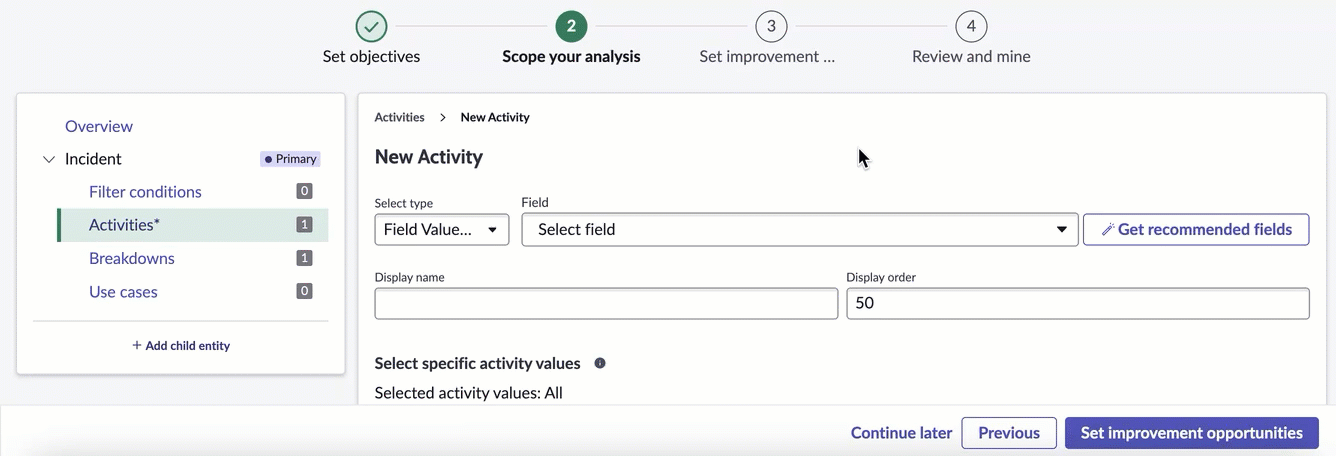Click Get recommended fields button
1336x456 pixels.
(x=1196, y=229)
